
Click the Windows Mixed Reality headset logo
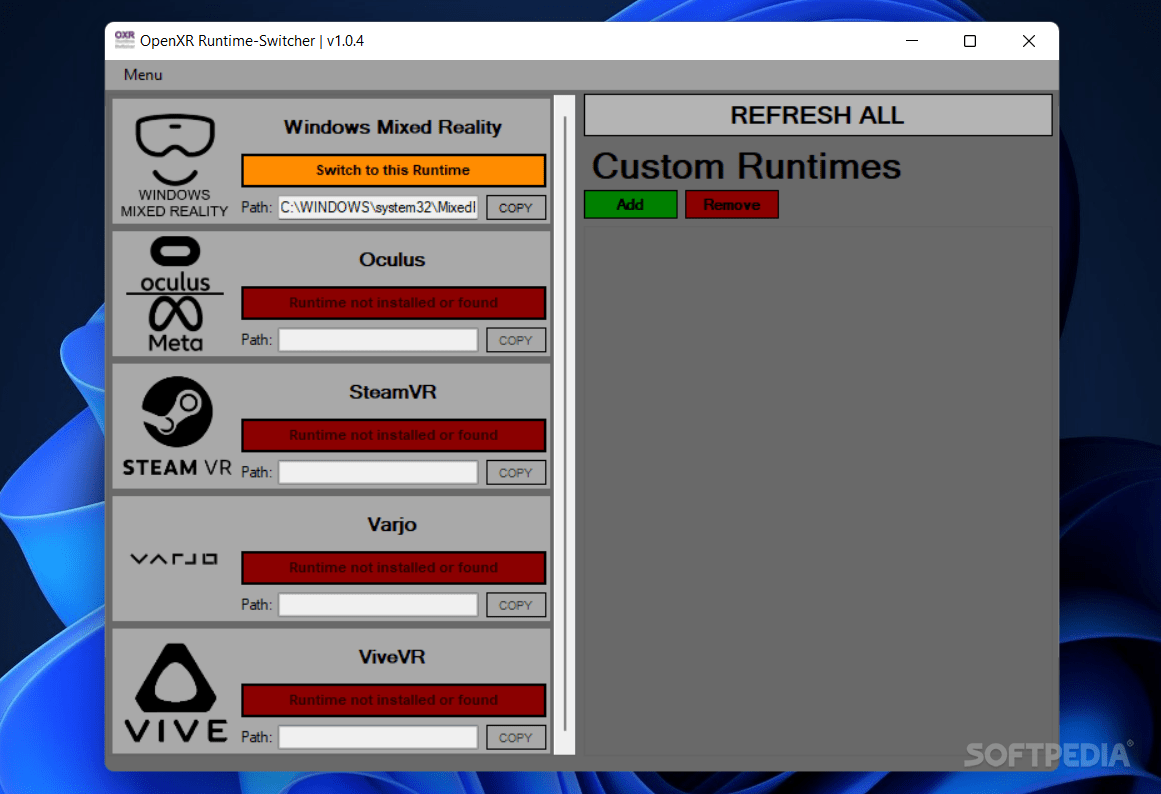(175, 164)
